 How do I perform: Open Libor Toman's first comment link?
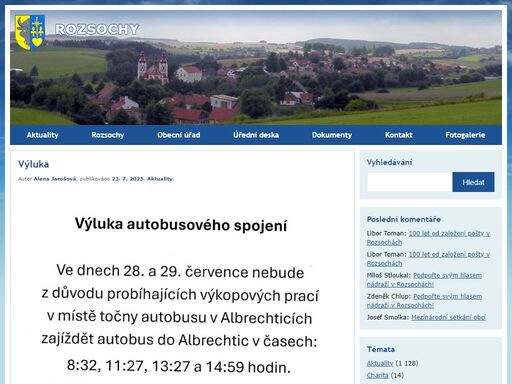point(428,238)
